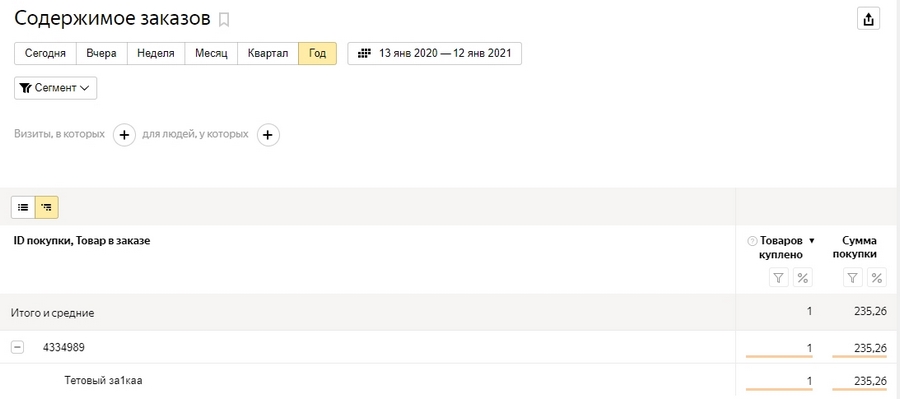900x399 pixels.
Task: Choose the Месяц period
Action: (x=211, y=53)
